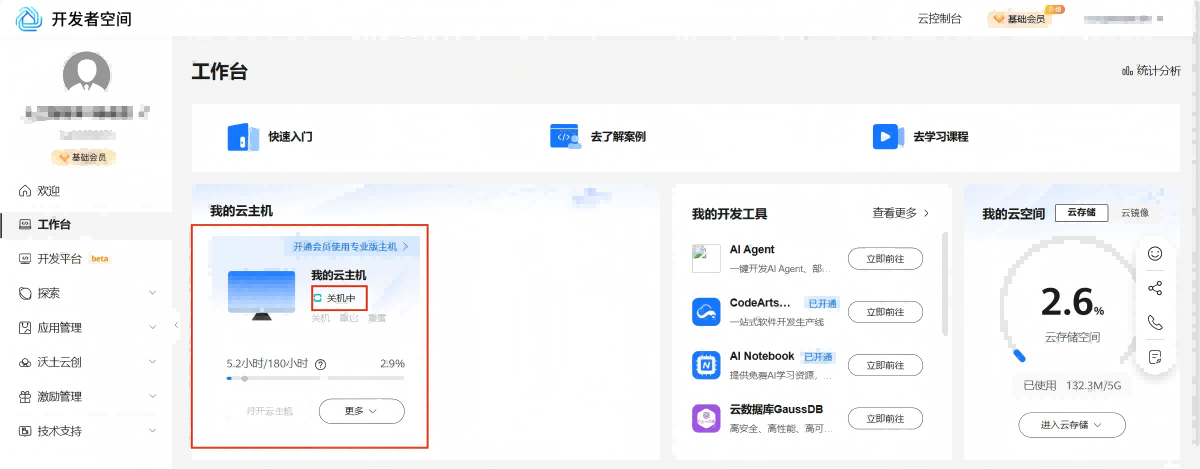Click the cloud host usage progress bar
Image resolution: width=1200 pixels, height=469 pixels.
(x=315, y=378)
